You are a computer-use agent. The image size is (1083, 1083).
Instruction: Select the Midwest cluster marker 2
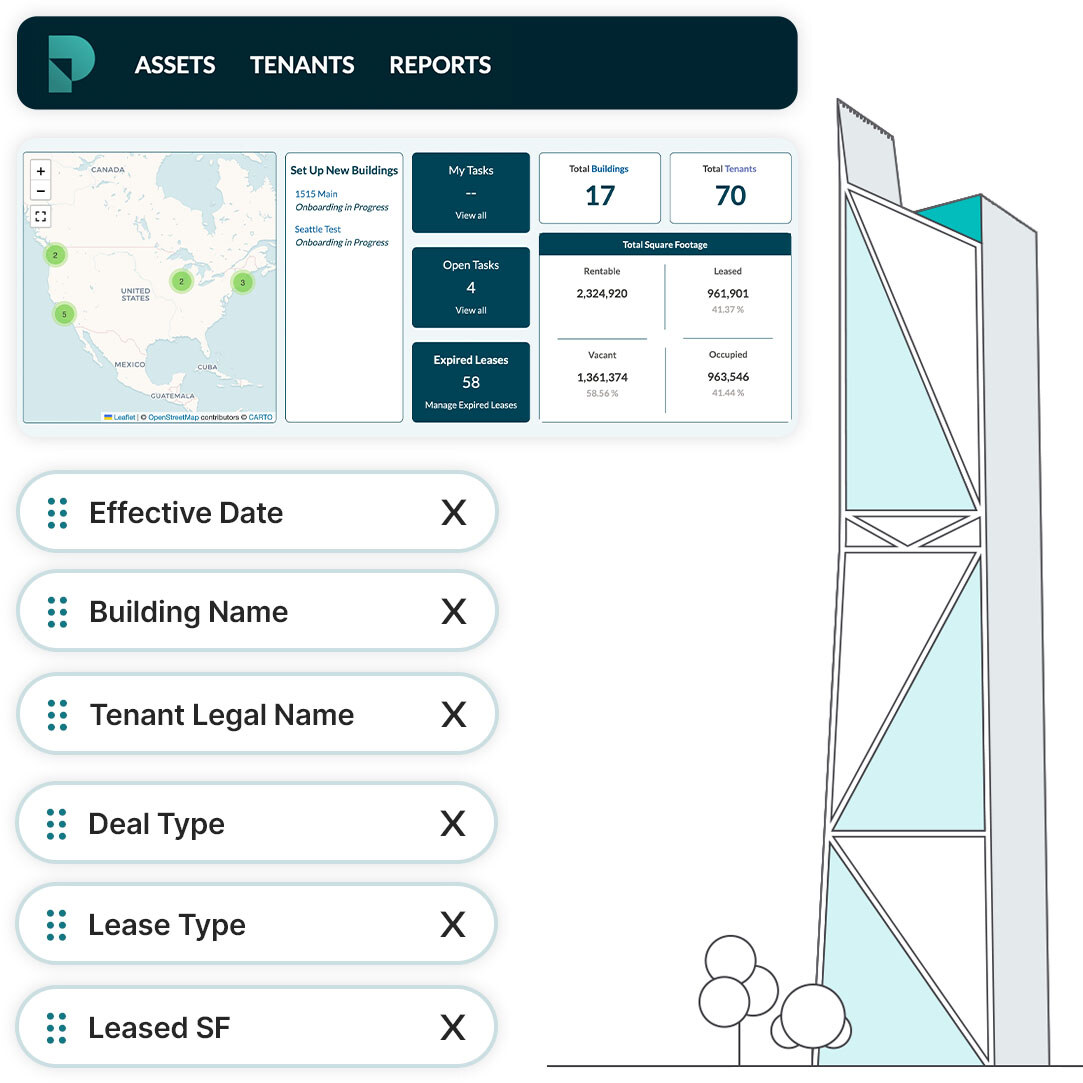(x=181, y=281)
